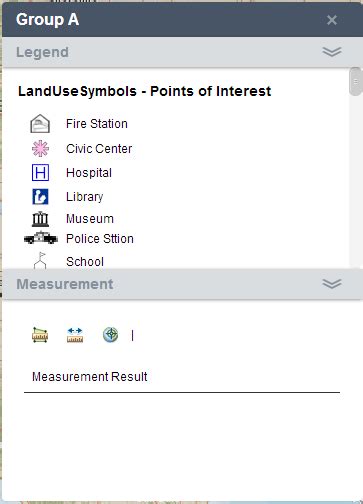Click the Police Sttion car symbol
The height and width of the screenshot is (504, 363).
(41, 238)
